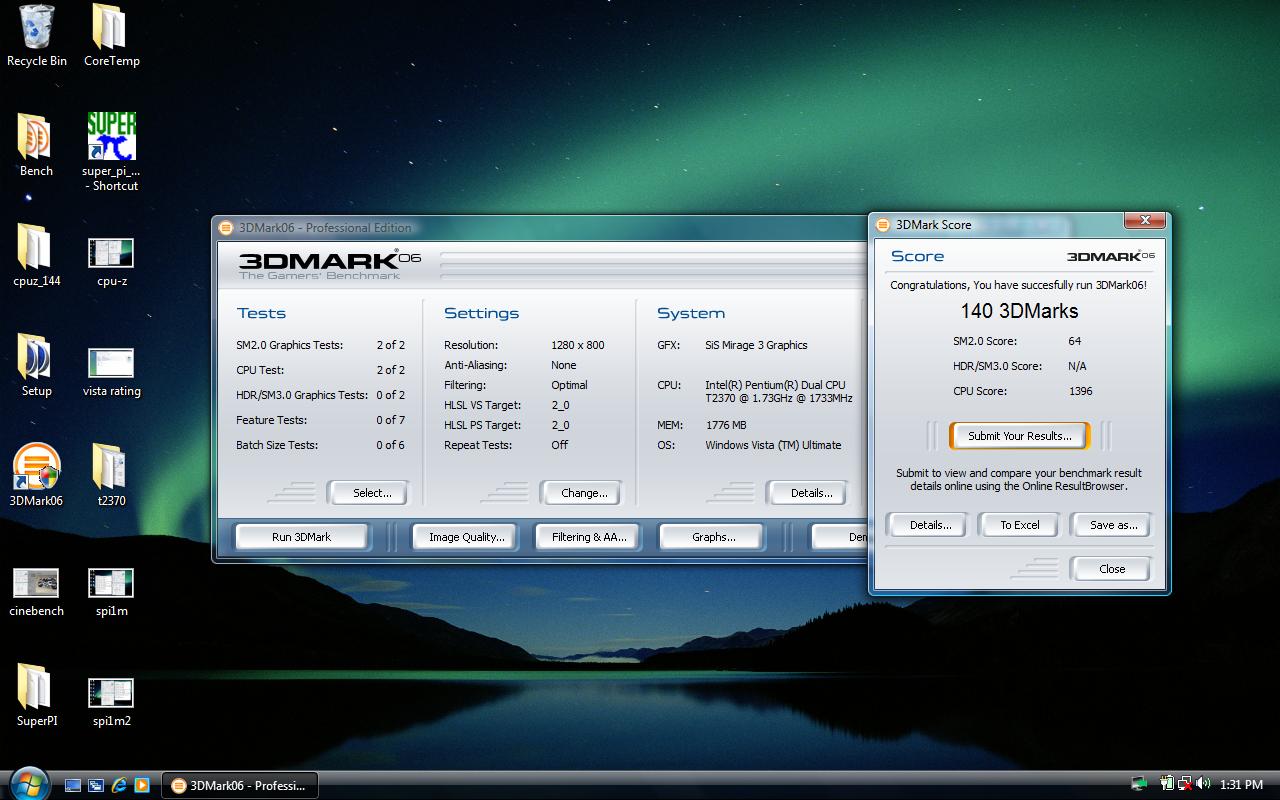
Task: Open the spi1m image icon
Action: pyautogui.click(x=111, y=582)
